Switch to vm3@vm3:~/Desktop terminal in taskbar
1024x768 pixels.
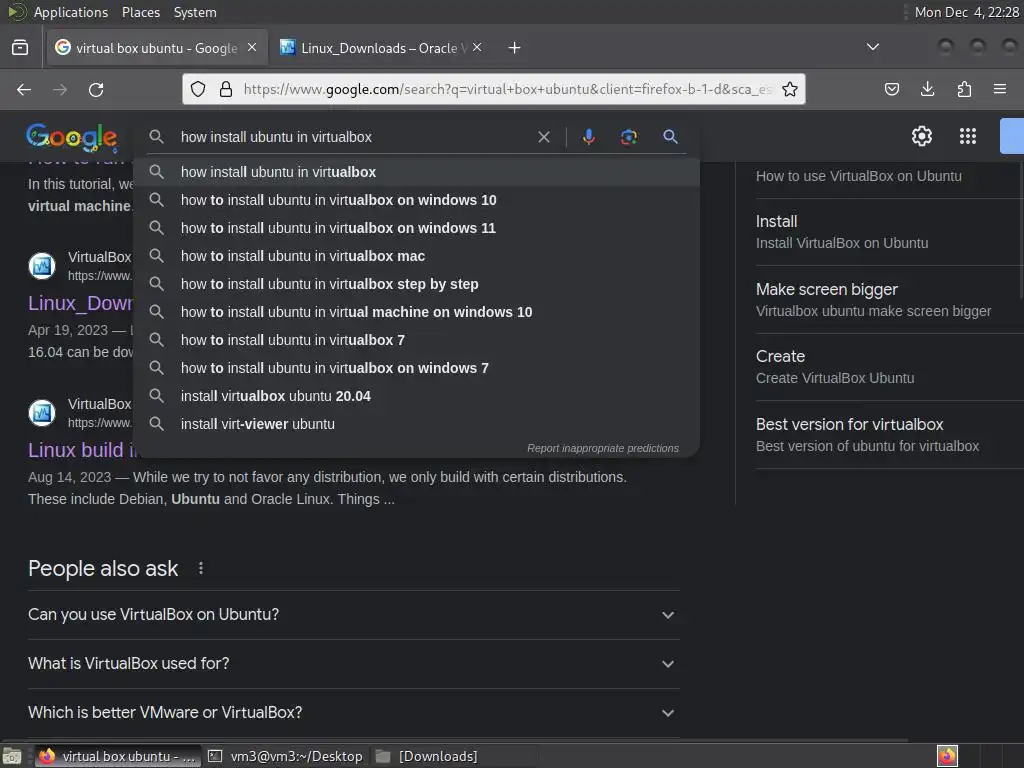[286, 756]
